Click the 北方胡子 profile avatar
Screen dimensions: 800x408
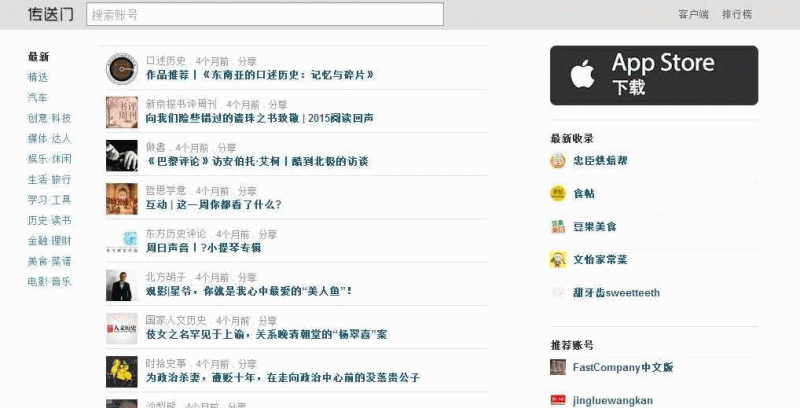coord(121,285)
